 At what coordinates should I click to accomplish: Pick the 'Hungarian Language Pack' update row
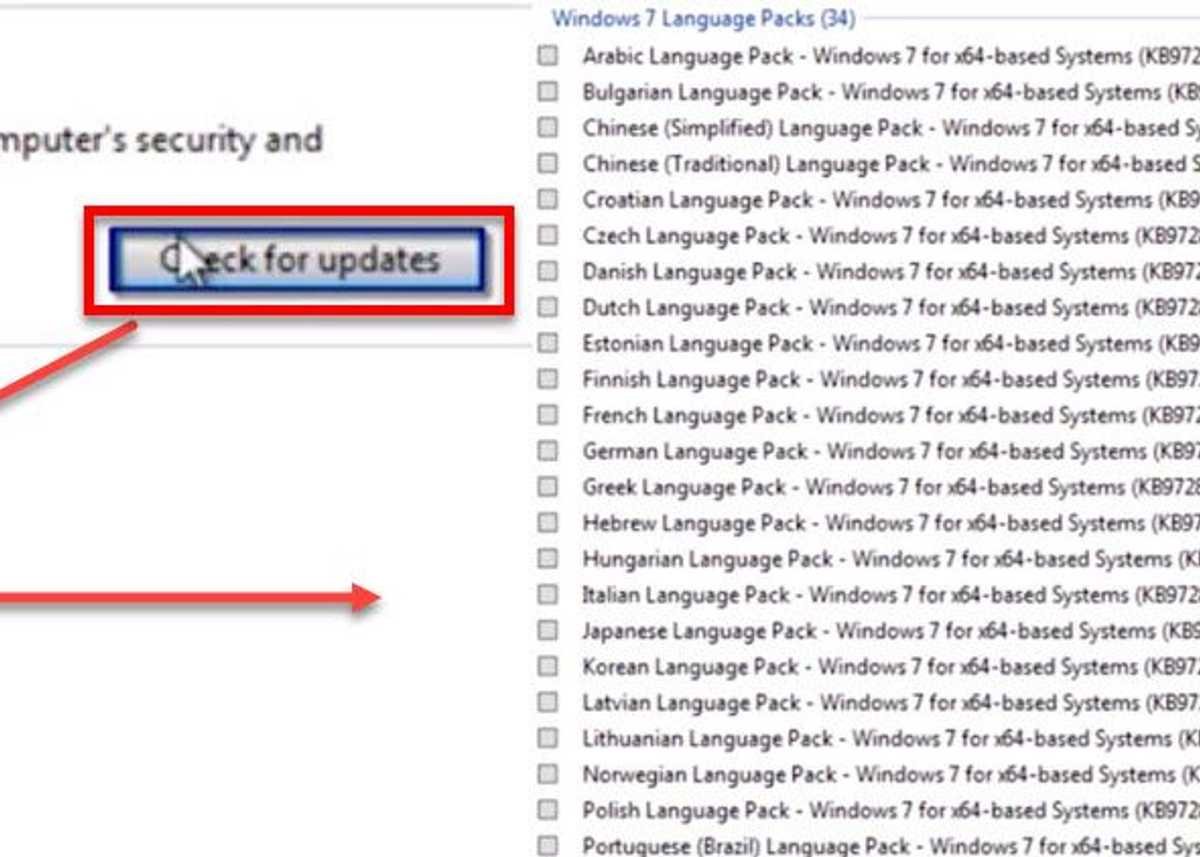pos(891,559)
